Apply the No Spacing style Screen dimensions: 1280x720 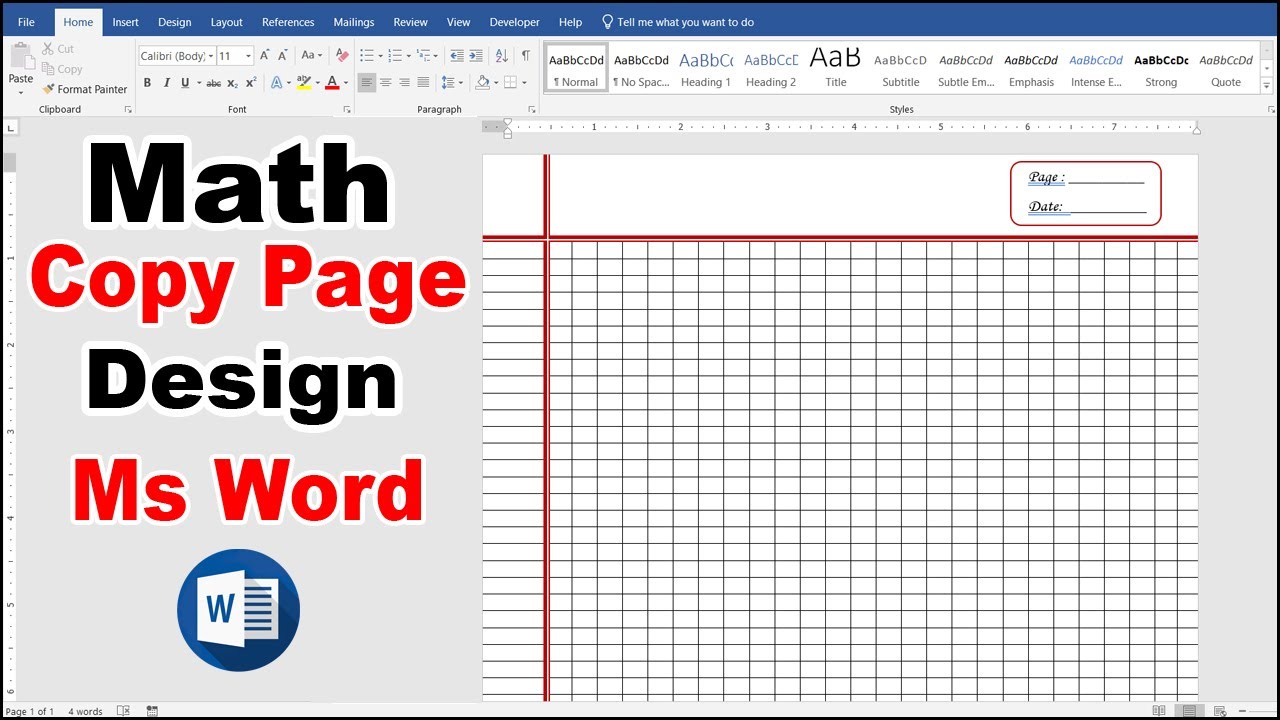[x=641, y=70]
